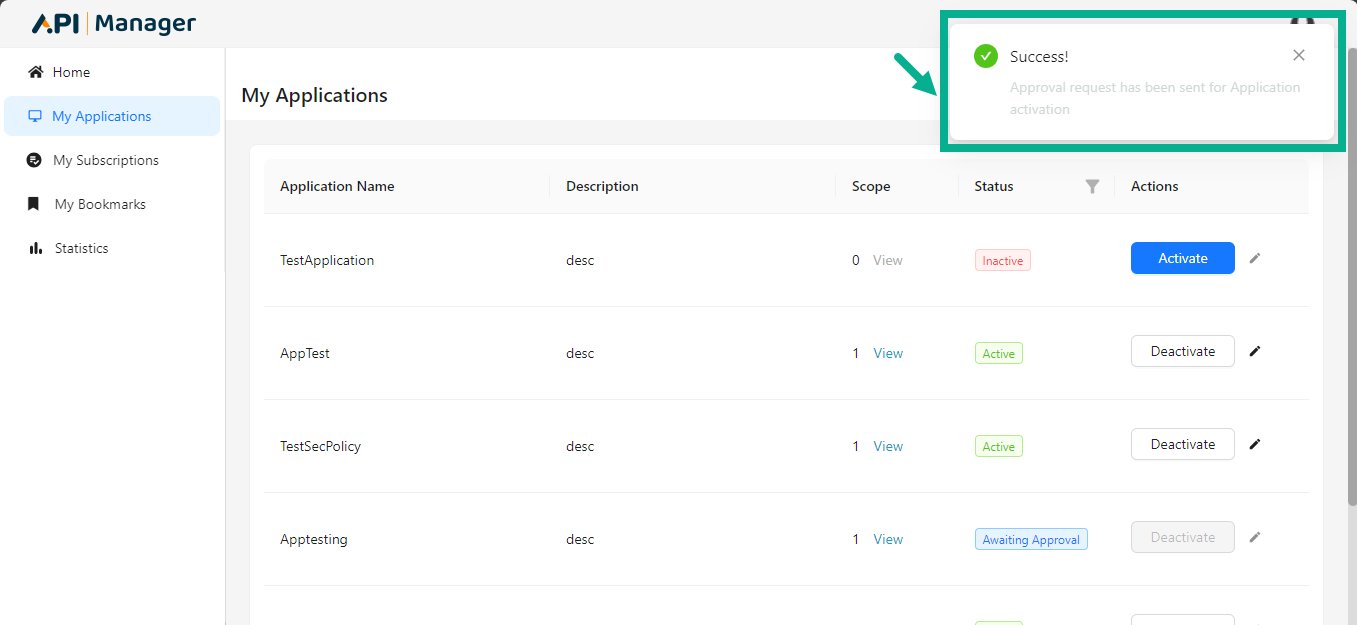View scope for AppTest
The width and height of the screenshot is (1357, 625).
(888, 353)
